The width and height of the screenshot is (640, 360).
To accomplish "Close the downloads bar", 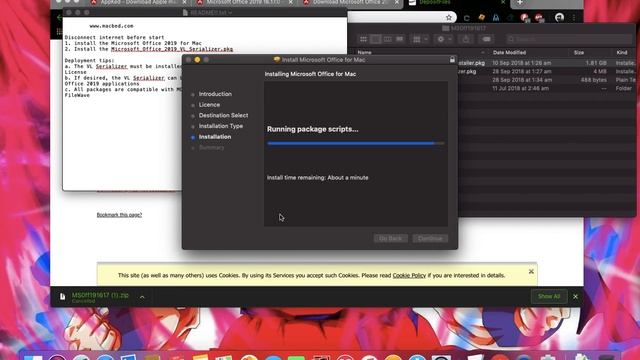I will click(x=576, y=297).
